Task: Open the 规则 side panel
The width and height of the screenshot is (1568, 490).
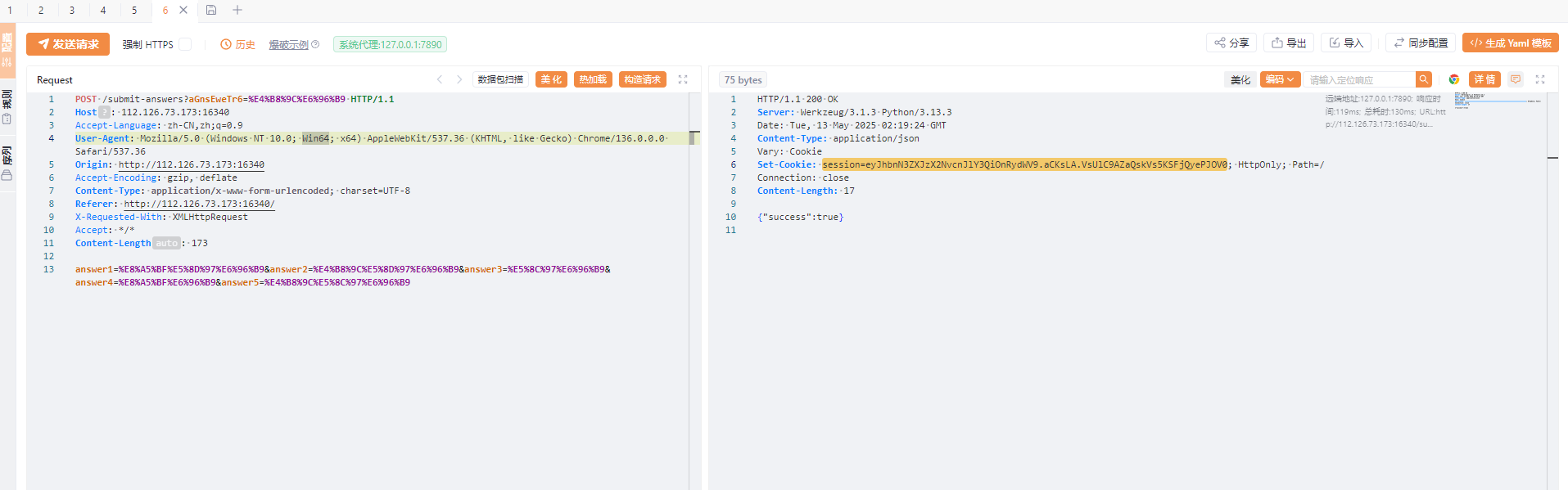Action: pos(7,107)
